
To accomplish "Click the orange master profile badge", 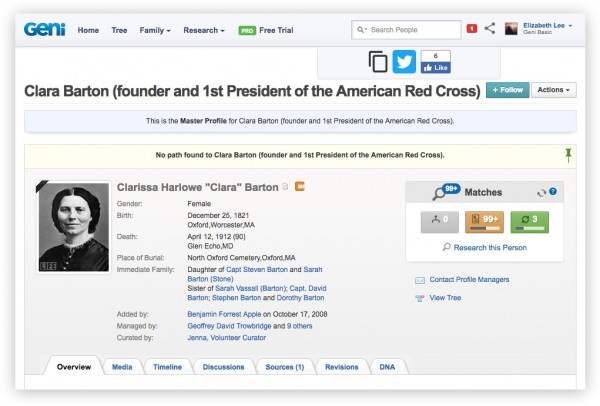I will 300,186.
